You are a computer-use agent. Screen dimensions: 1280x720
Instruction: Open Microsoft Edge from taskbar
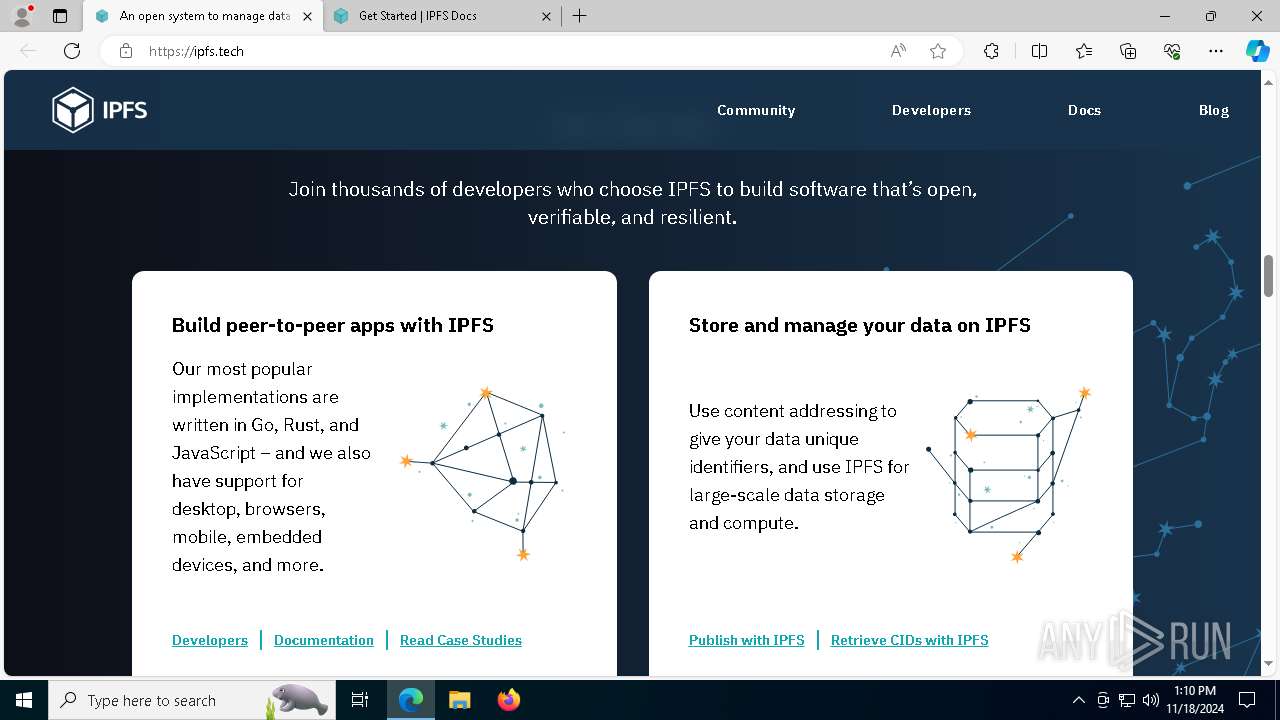click(x=411, y=700)
